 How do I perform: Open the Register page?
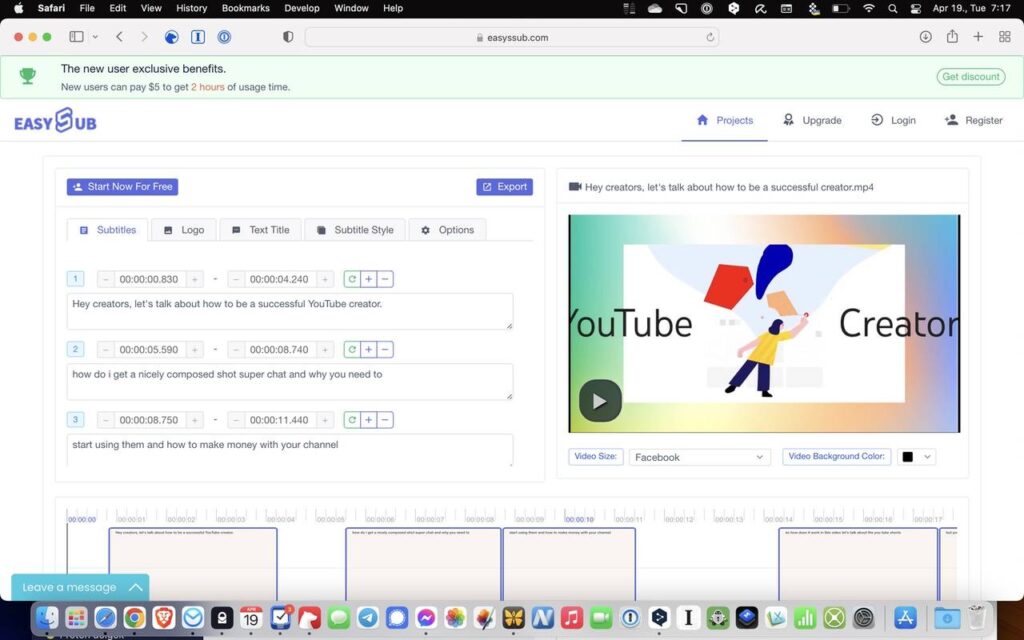click(973, 120)
